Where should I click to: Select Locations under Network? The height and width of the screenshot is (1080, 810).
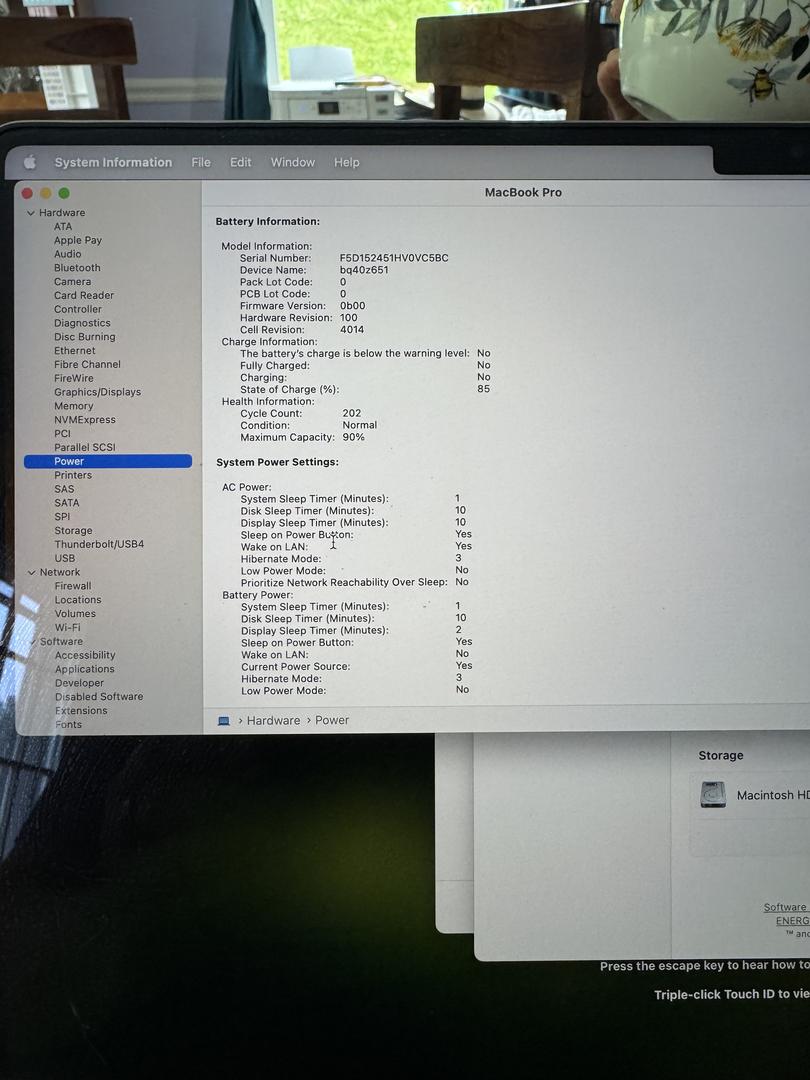[78, 600]
